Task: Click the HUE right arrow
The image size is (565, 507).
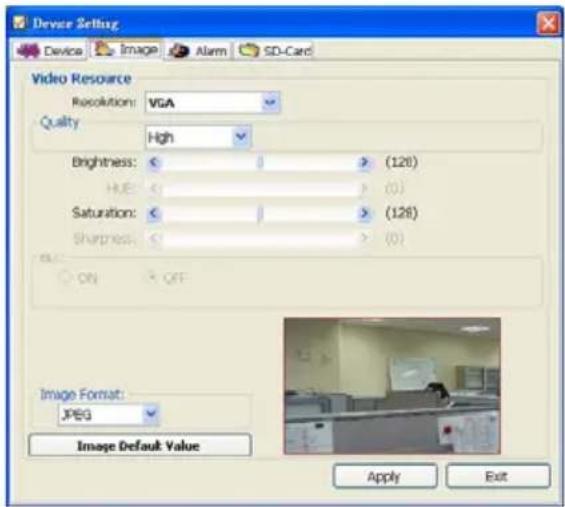Action: point(364,188)
